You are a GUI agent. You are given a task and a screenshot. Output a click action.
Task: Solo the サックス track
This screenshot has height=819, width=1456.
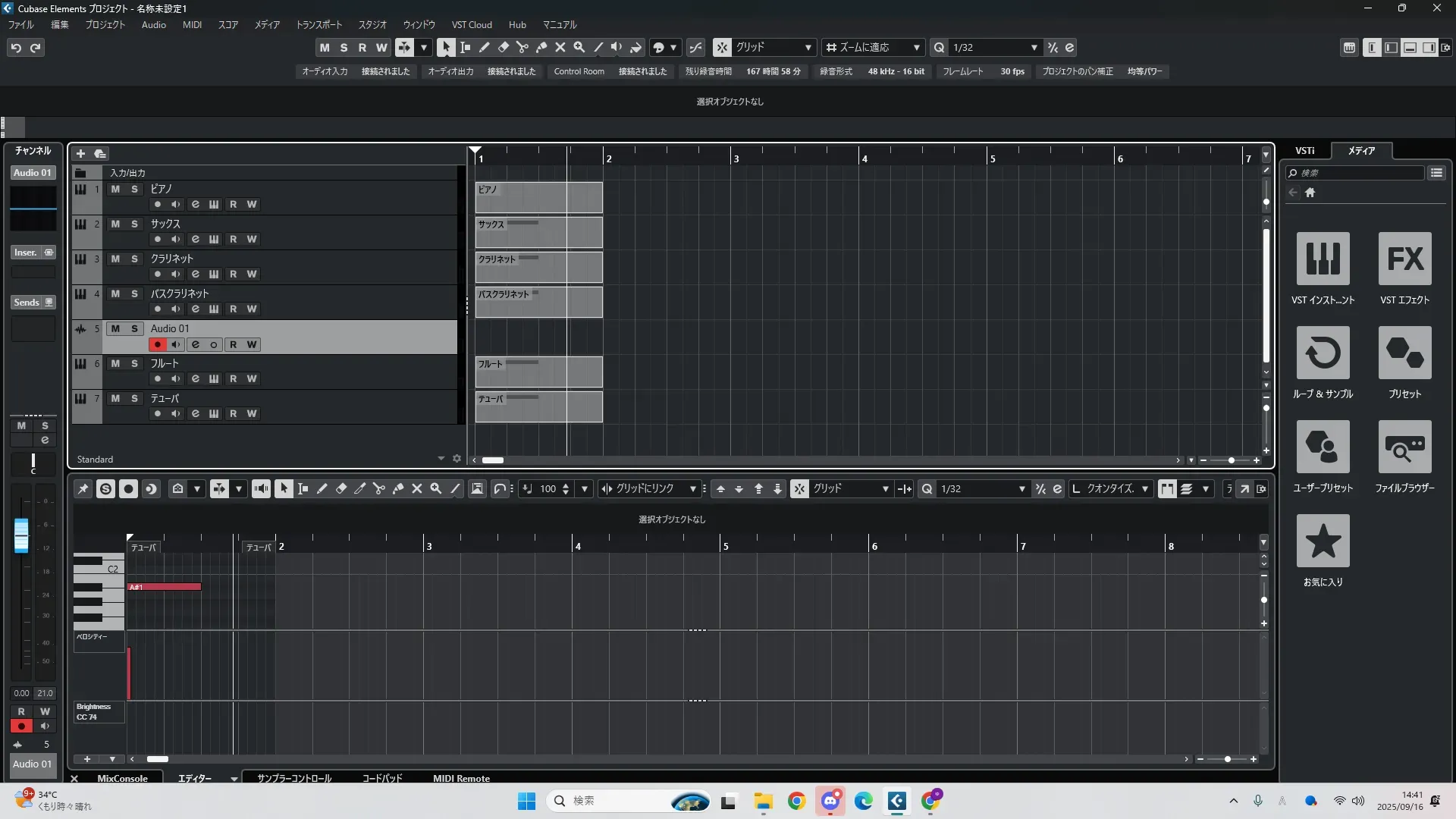coord(134,224)
